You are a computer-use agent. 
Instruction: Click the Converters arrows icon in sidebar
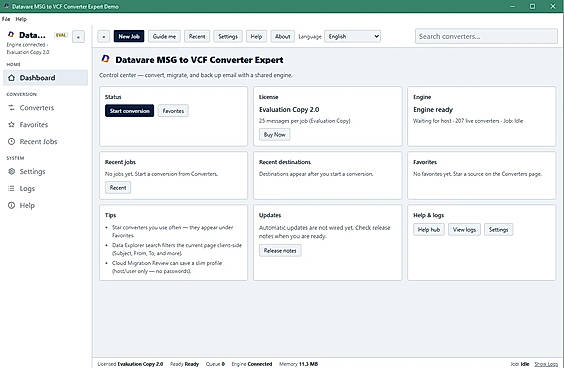tap(12, 108)
